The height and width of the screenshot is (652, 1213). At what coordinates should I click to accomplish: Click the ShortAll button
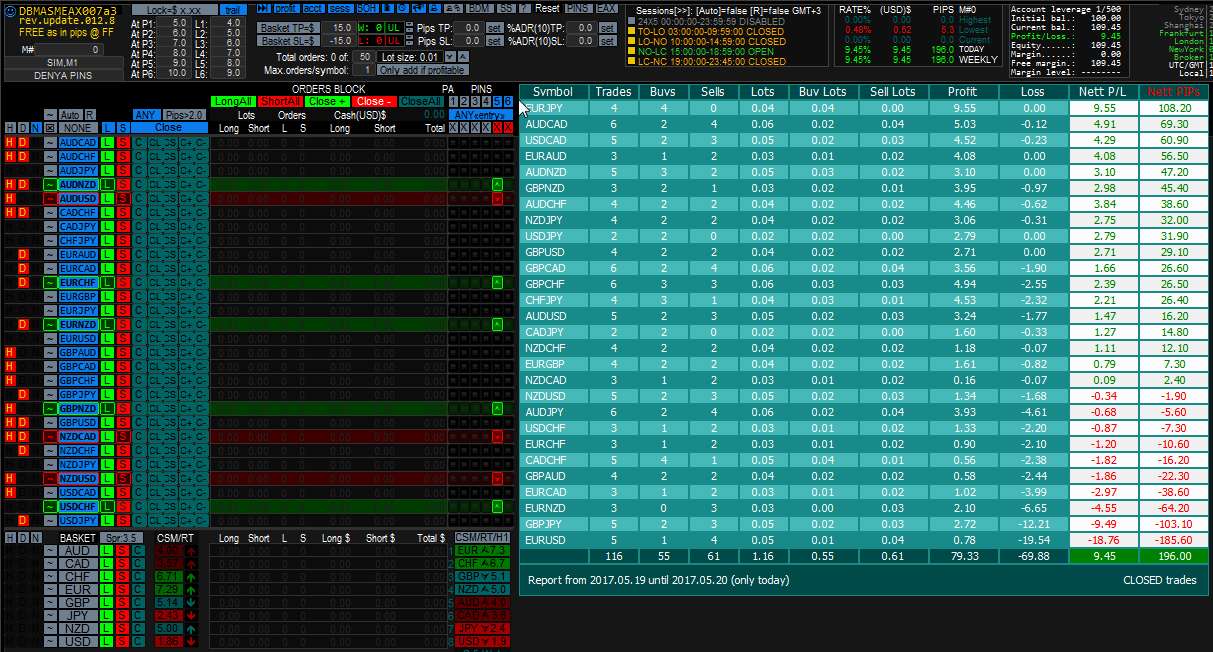pos(280,101)
